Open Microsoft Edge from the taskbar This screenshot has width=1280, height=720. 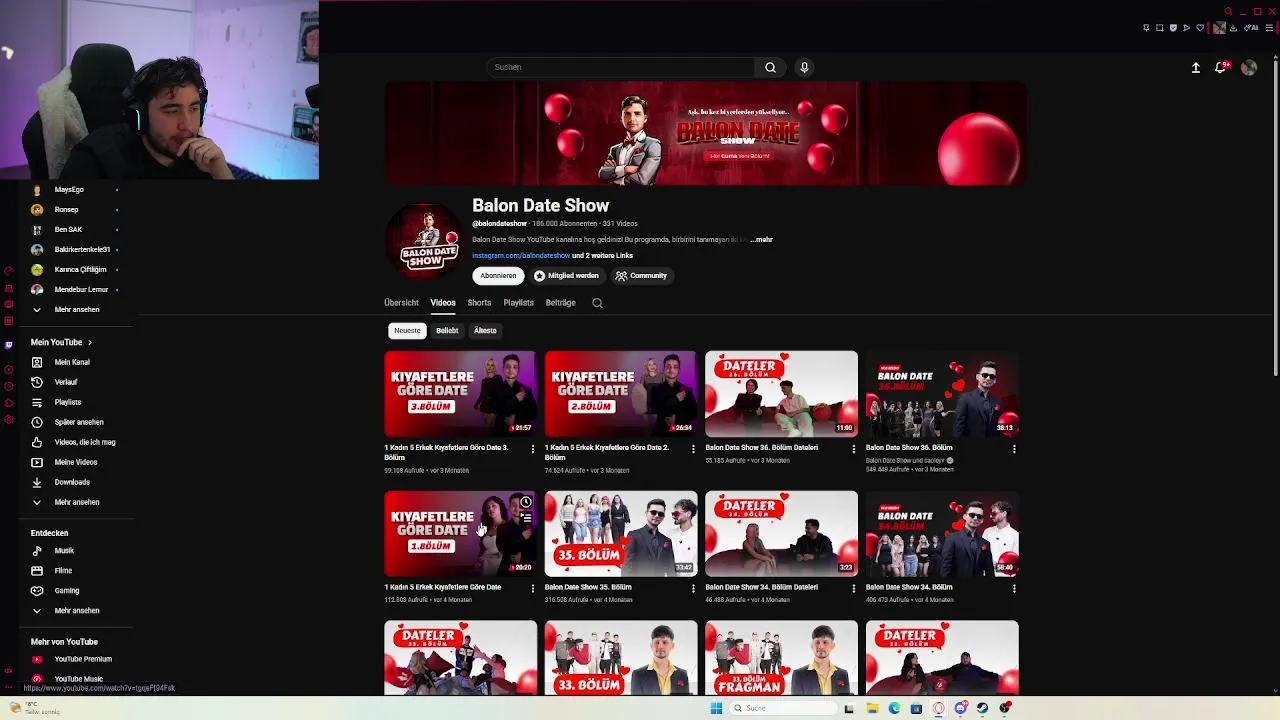[x=894, y=708]
